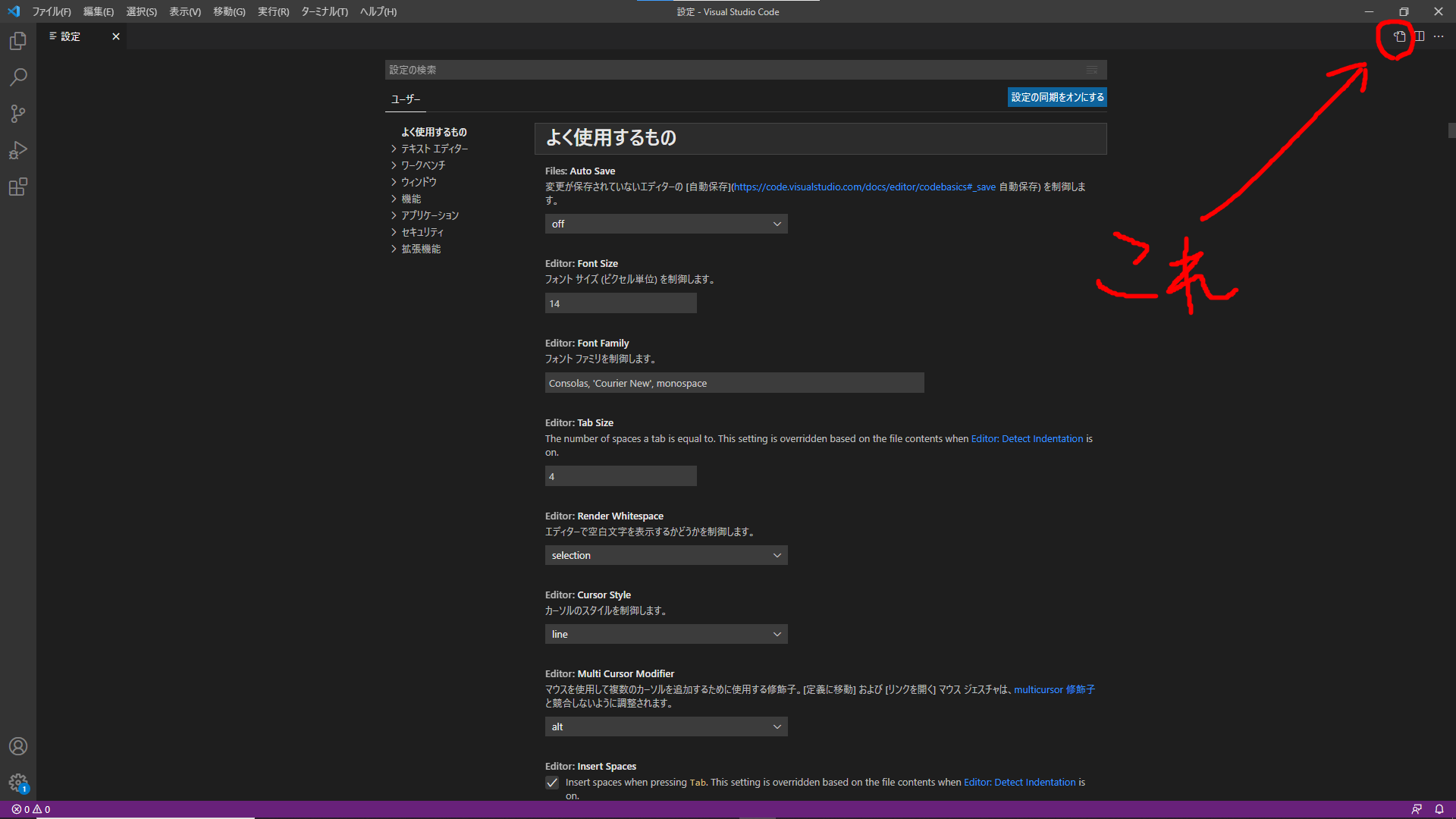Click the 設定の同期をオンにする button
This screenshot has width=1456, height=819.
(1057, 97)
